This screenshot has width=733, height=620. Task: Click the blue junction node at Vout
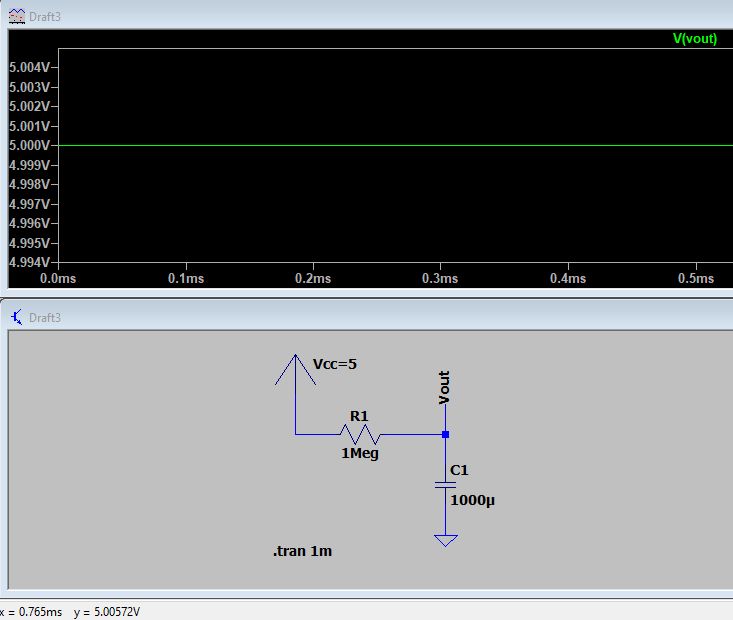[x=446, y=434]
